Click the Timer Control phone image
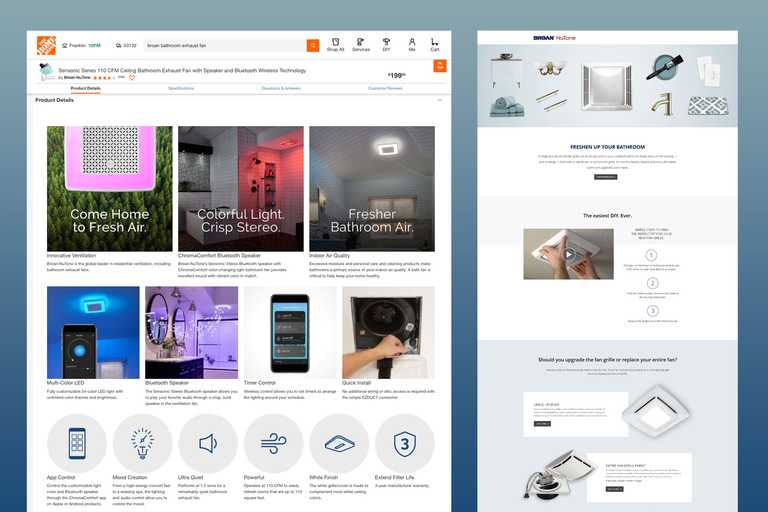 [x=290, y=332]
